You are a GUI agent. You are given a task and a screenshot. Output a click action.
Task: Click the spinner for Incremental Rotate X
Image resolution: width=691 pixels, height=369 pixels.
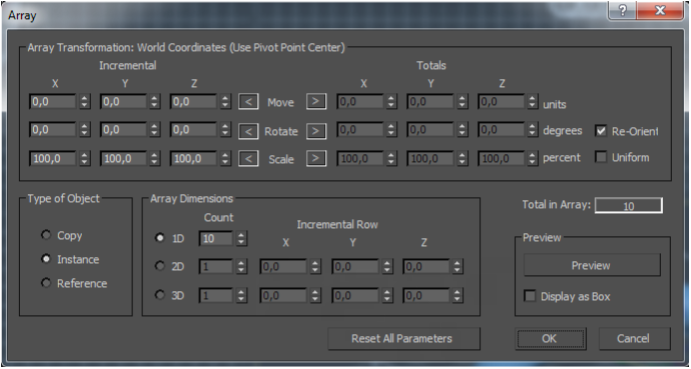click(84, 130)
